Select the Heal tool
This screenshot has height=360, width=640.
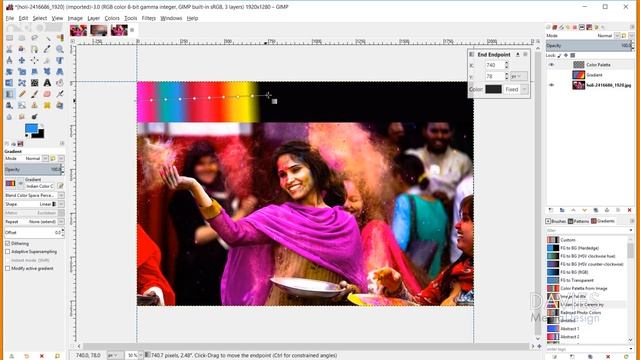coord(47,105)
